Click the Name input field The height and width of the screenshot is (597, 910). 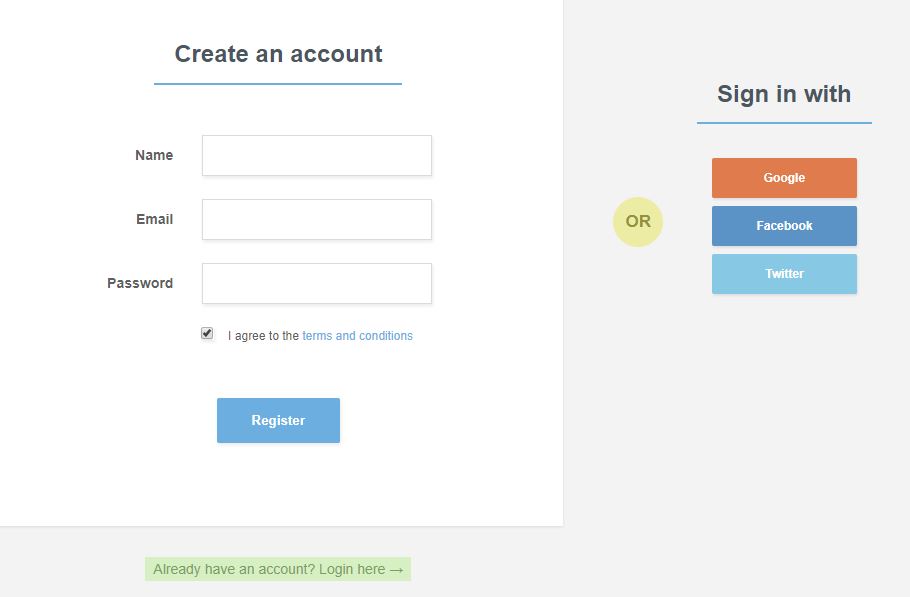click(x=316, y=155)
